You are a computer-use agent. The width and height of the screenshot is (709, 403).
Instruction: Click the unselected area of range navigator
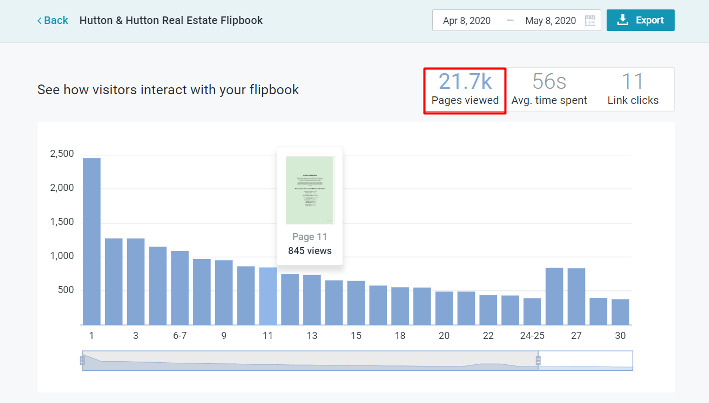[x=586, y=360]
